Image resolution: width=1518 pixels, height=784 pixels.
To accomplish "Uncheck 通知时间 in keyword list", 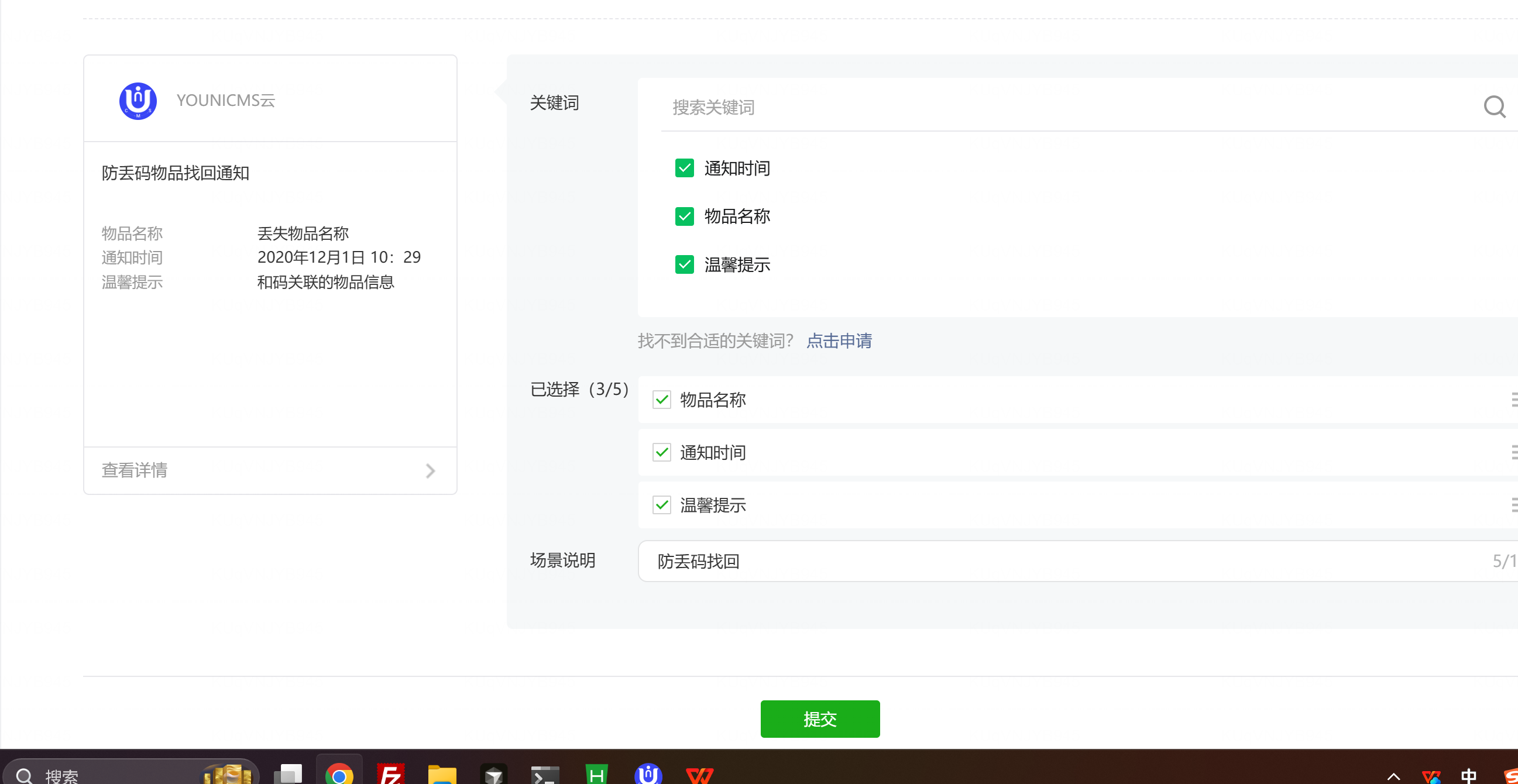I will click(684, 169).
